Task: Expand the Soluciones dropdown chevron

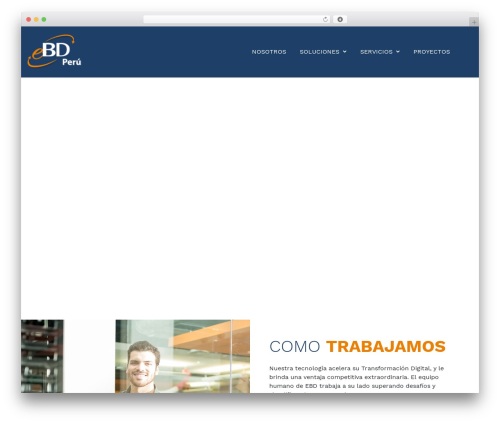Action: point(345,52)
